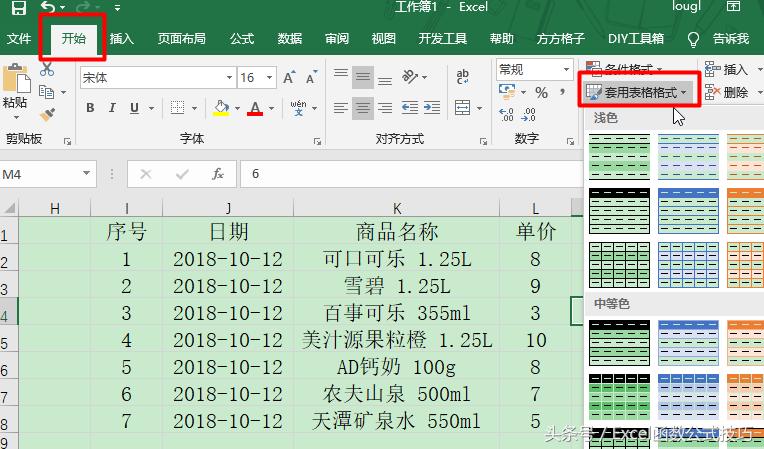Expand the fill color dropdown arrow

tap(237, 108)
